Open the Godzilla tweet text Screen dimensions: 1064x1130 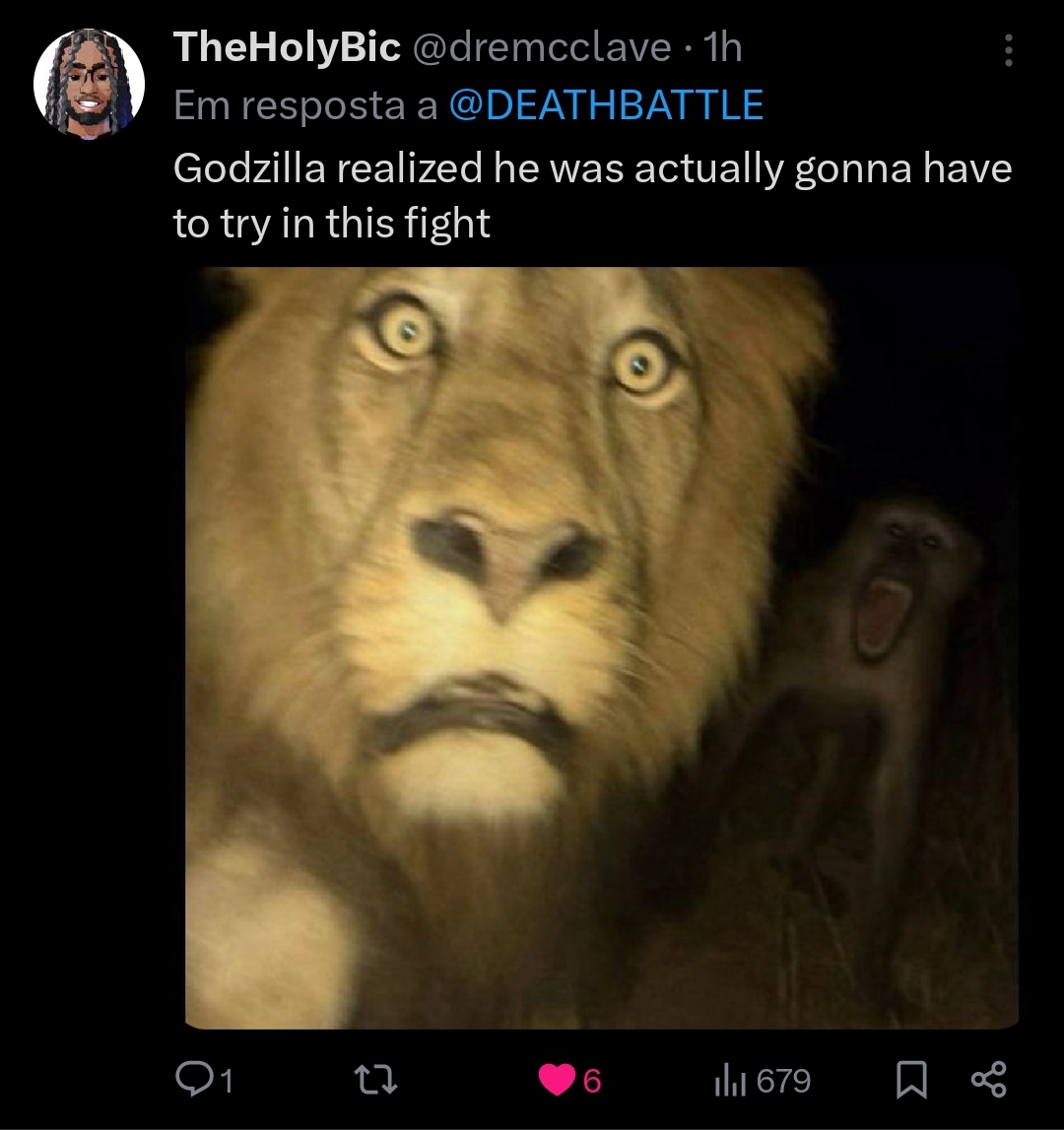(x=592, y=195)
